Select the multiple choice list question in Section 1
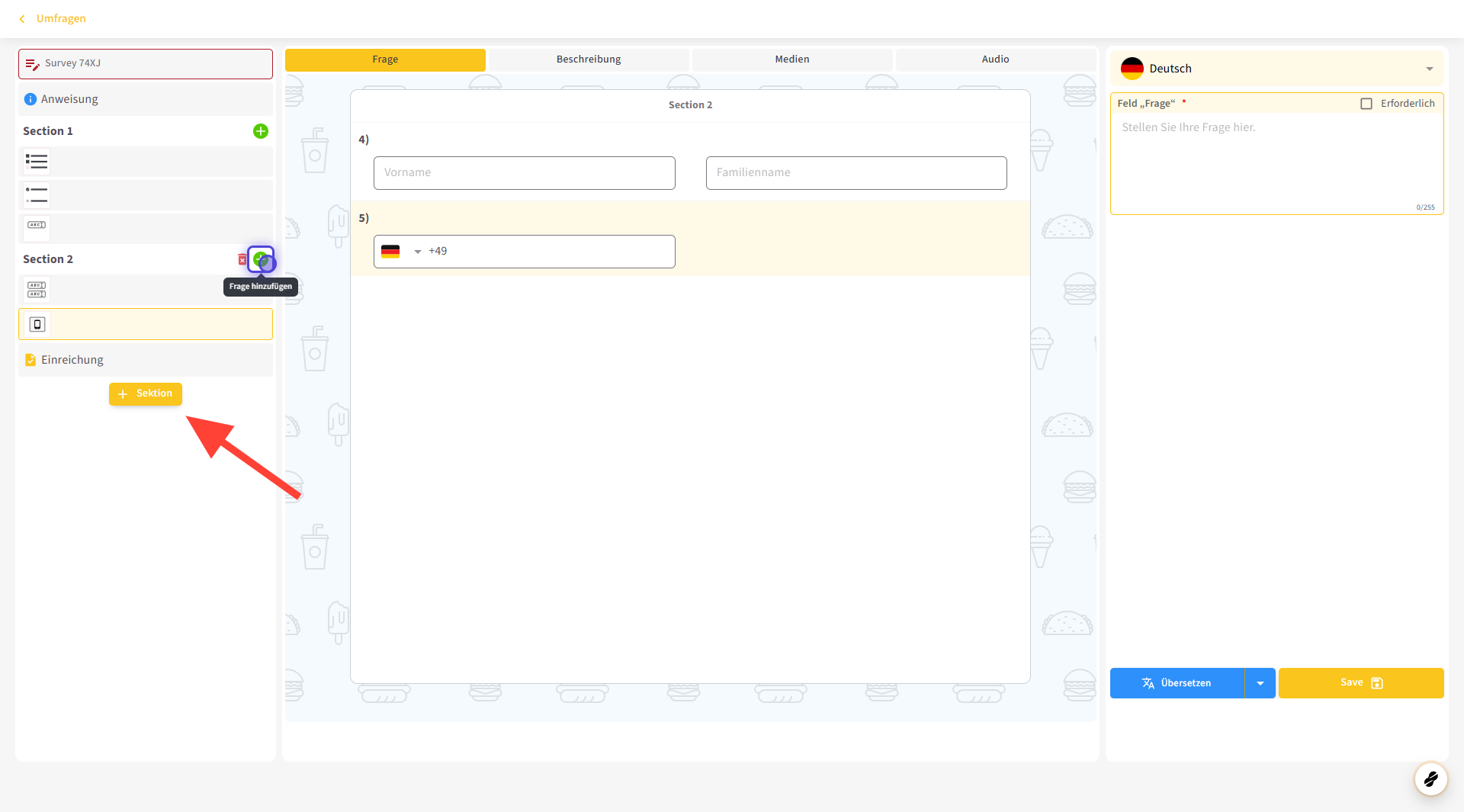Image resolution: width=1464 pixels, height=812 pixels. [37, 162]
